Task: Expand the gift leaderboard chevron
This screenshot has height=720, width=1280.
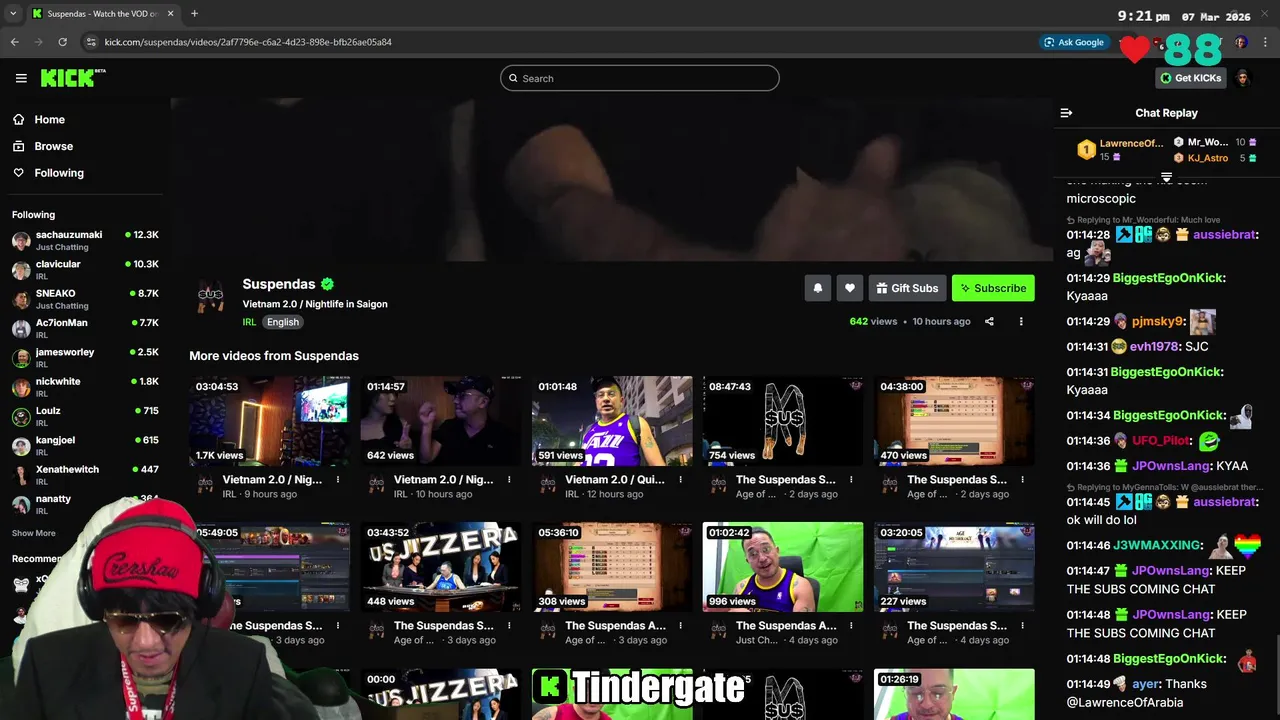Action: pos(1166,177)
